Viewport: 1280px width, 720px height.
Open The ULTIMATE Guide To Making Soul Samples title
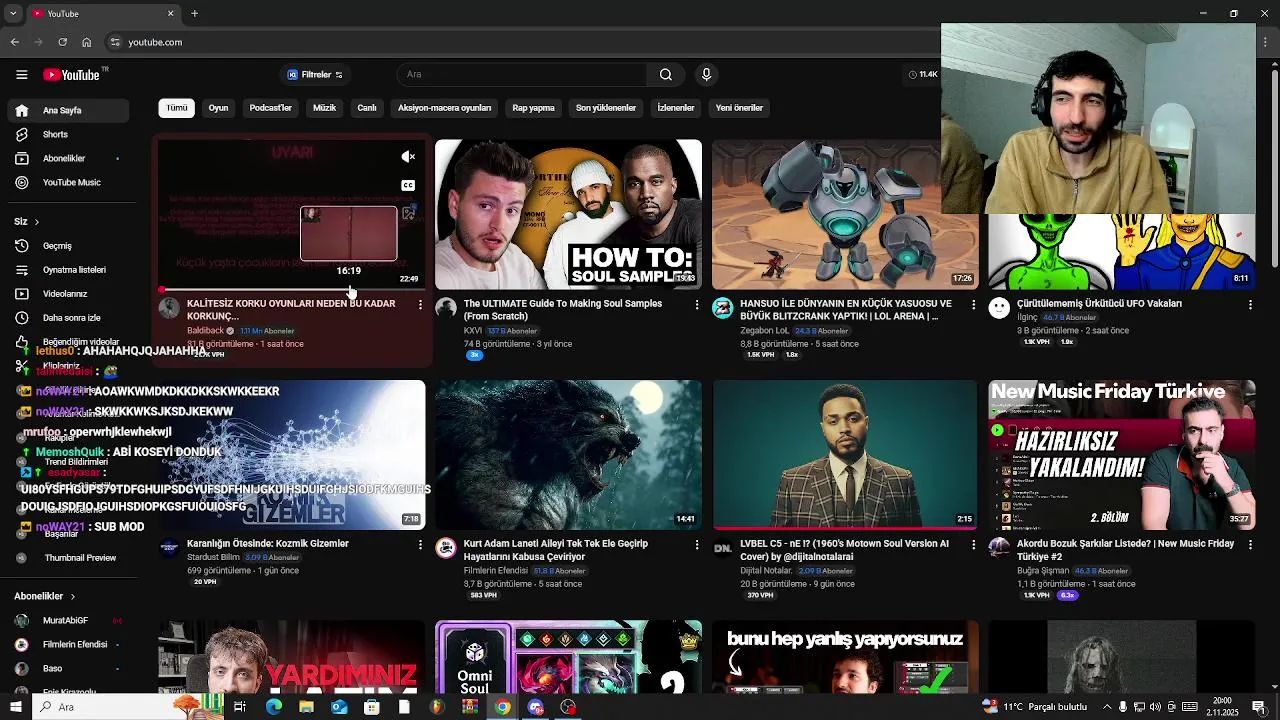563,309
